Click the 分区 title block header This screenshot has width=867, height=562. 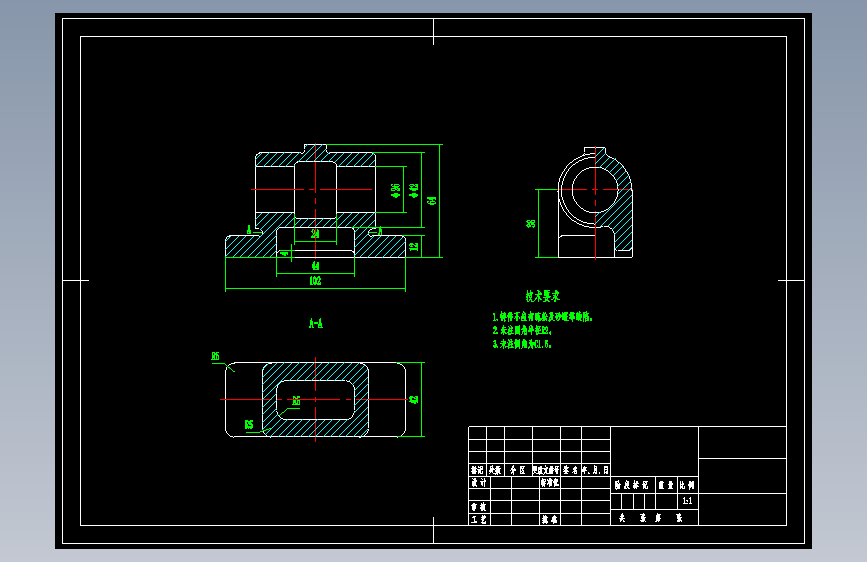(x=518, y=470)
